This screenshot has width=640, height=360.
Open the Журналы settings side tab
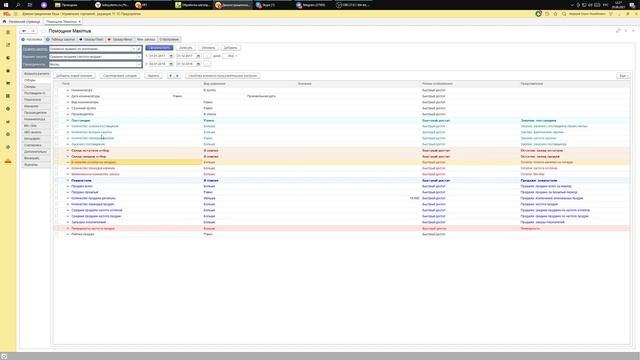coord(36,165)
